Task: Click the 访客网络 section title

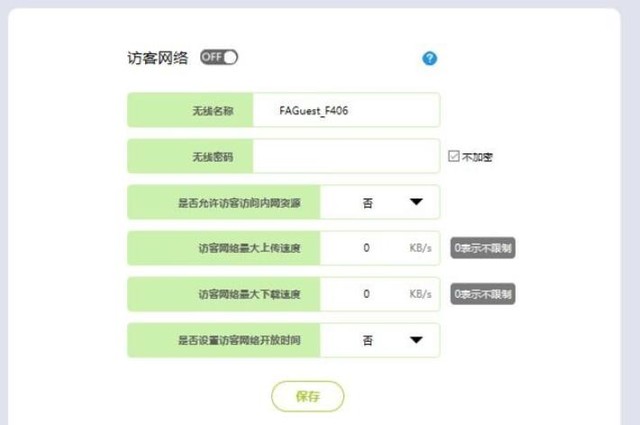Action: coord(158,58)
